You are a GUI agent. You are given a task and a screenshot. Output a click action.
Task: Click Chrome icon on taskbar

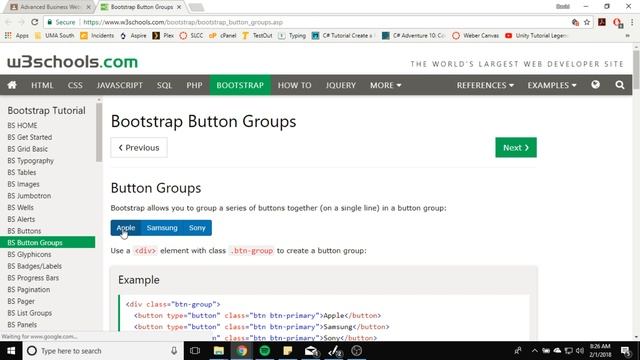pyautogui.click(x=242, y=351)
